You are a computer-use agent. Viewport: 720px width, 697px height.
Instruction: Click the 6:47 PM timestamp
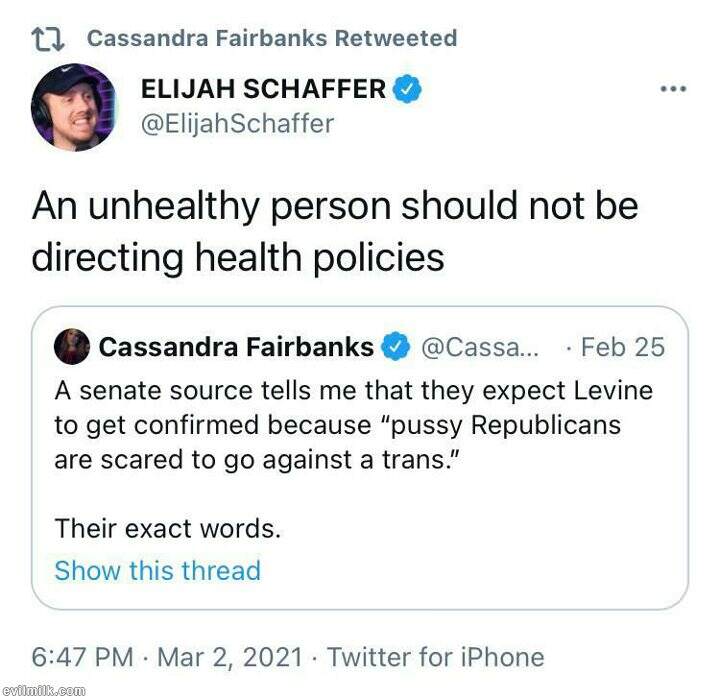point(82,657)
